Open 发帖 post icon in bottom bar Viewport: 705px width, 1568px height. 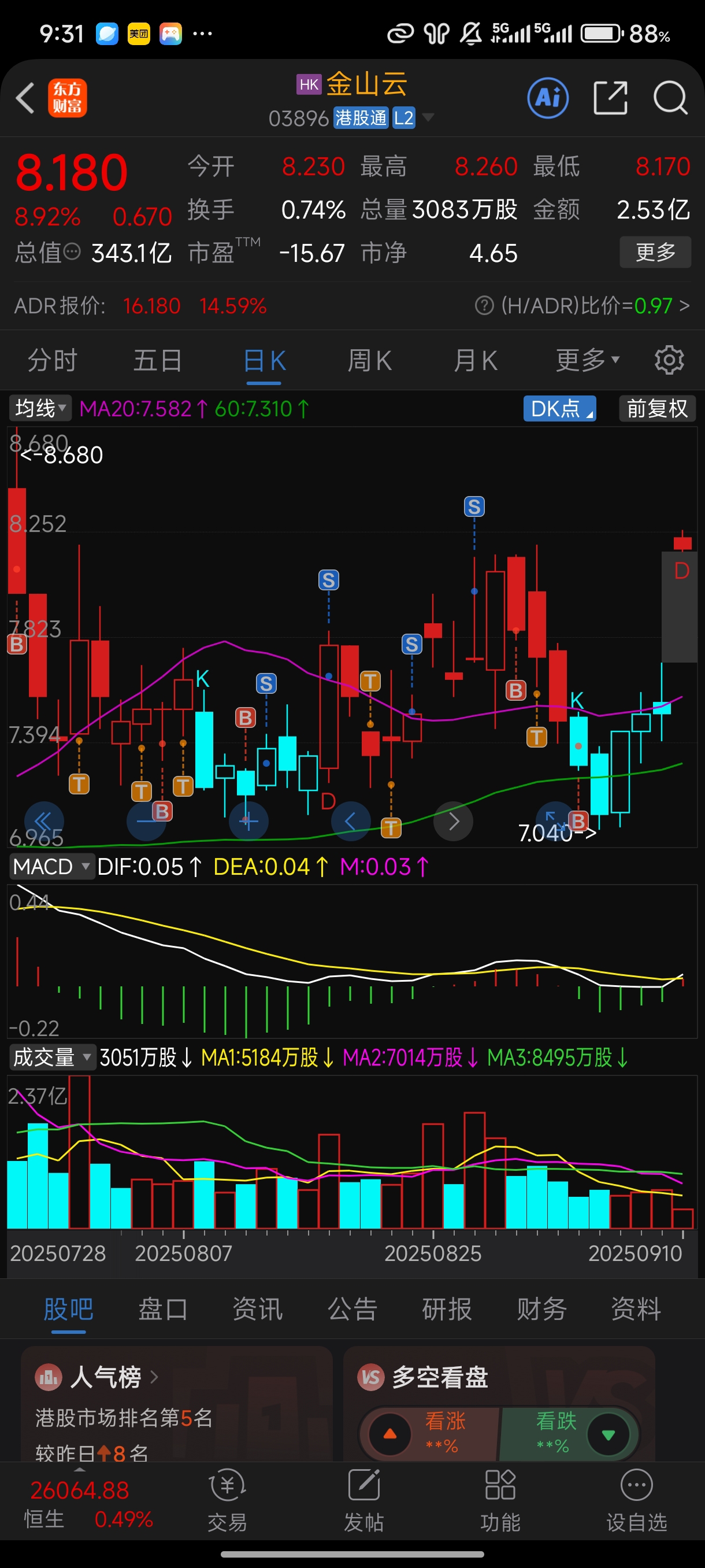click(x=363, y=1486)
